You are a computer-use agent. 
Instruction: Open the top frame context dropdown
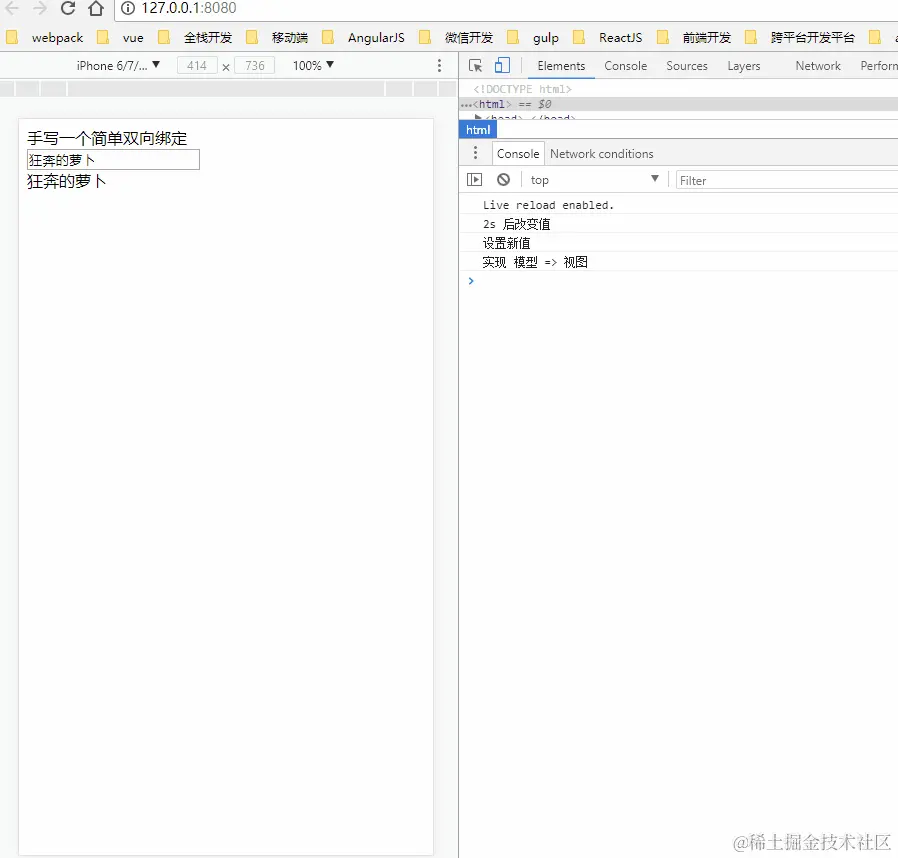(592, 179)
